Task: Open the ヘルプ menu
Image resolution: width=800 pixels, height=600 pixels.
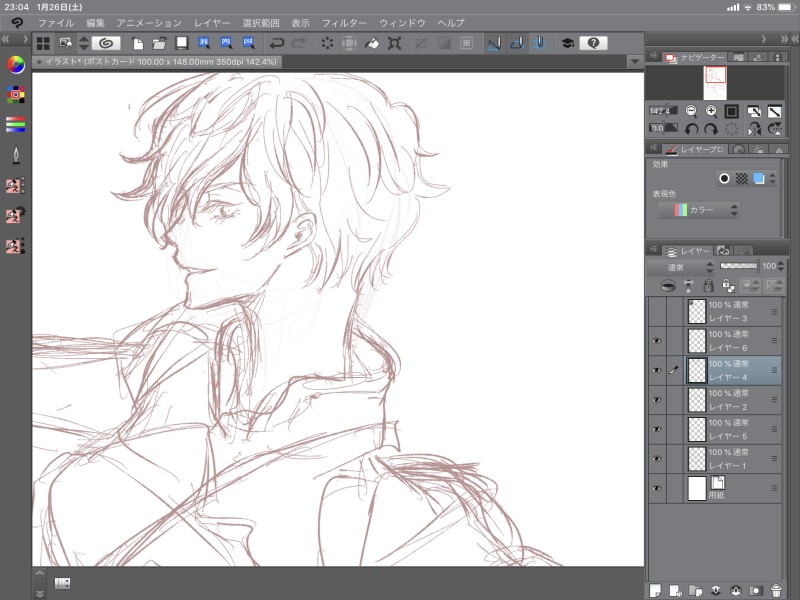Action: (x=451, y=23)
